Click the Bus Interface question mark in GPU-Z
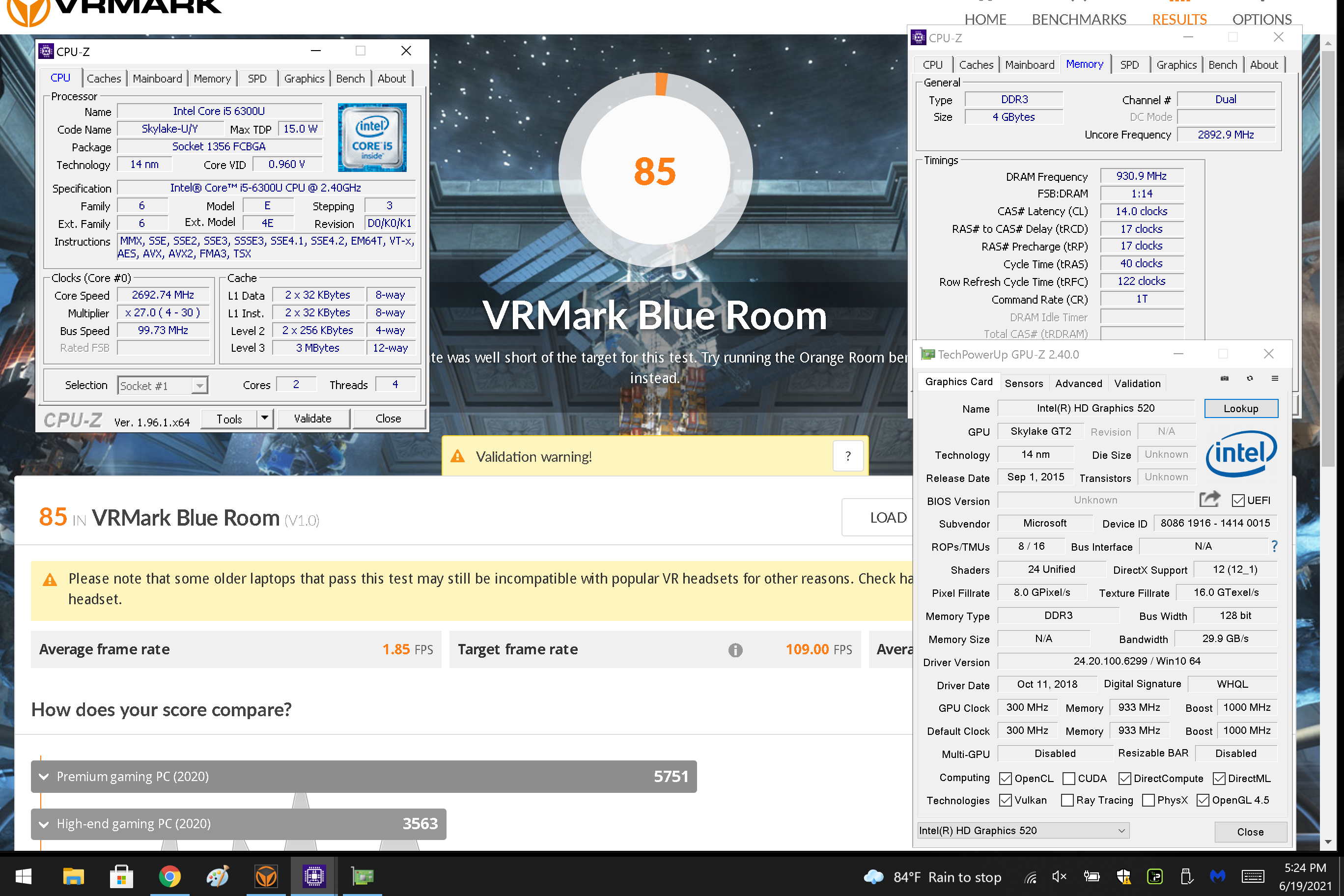 pyautogui.click(x=1274, y=546)
